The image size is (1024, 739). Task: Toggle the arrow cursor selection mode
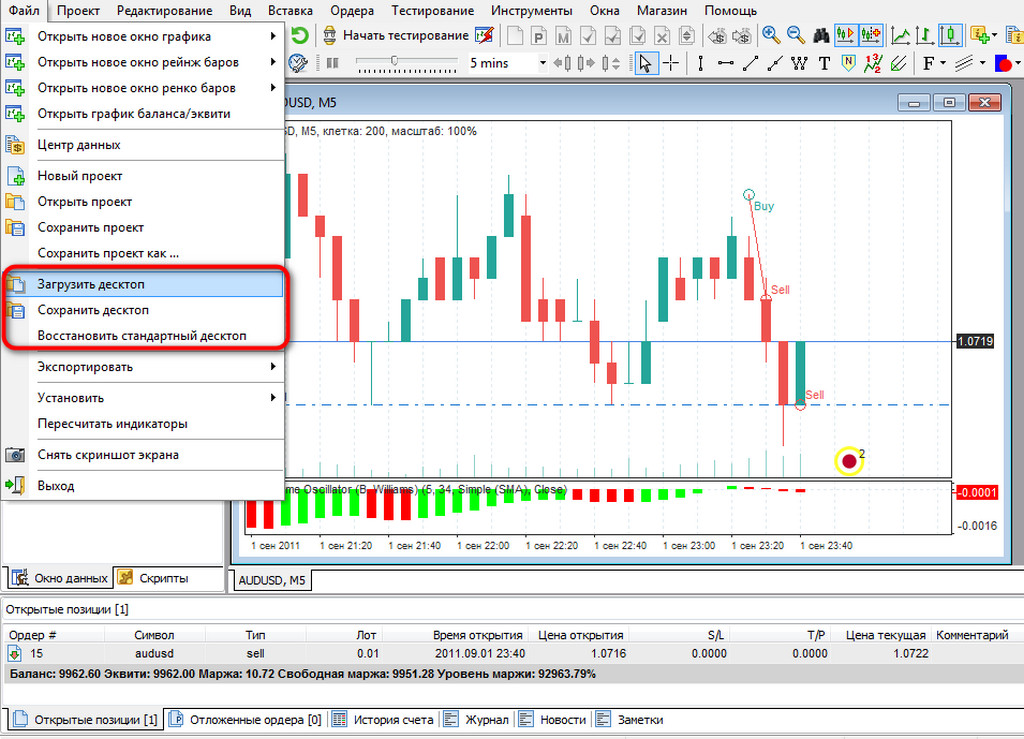[645, 62]
